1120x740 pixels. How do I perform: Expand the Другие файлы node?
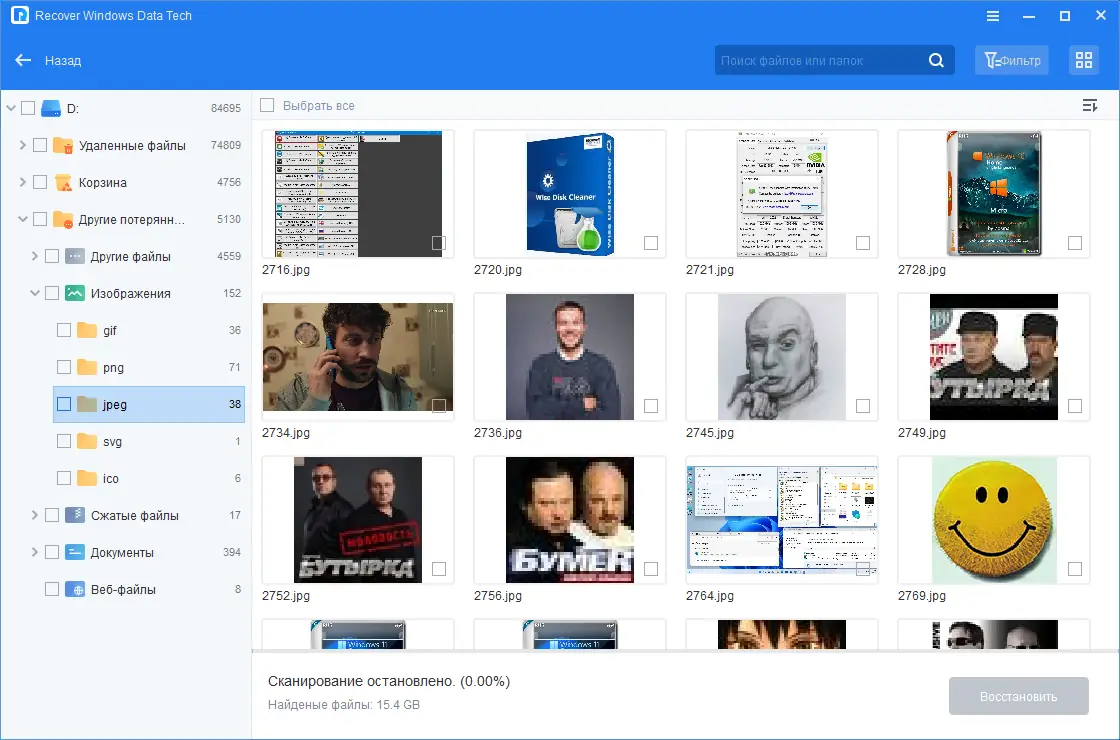(34, 256)
